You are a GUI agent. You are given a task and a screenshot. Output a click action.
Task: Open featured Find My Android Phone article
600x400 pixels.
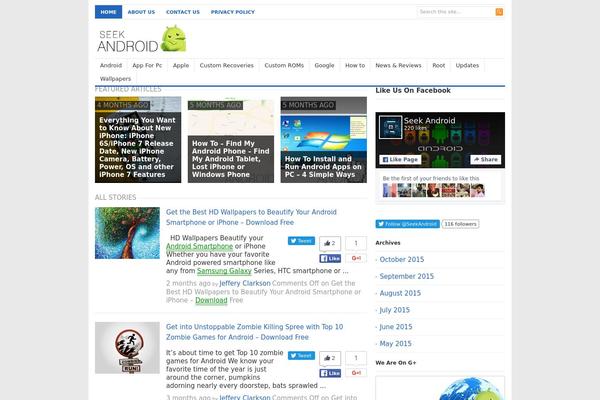tap(231, 140)
